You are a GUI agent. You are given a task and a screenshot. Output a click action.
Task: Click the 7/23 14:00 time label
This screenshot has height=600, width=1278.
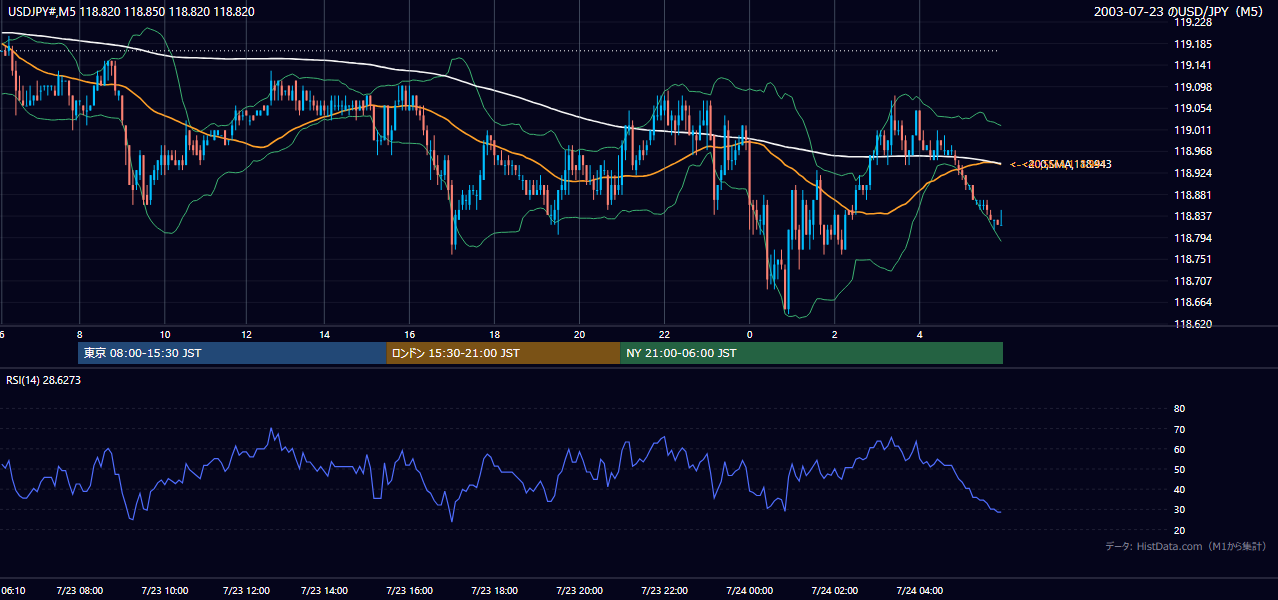point(326,590)
